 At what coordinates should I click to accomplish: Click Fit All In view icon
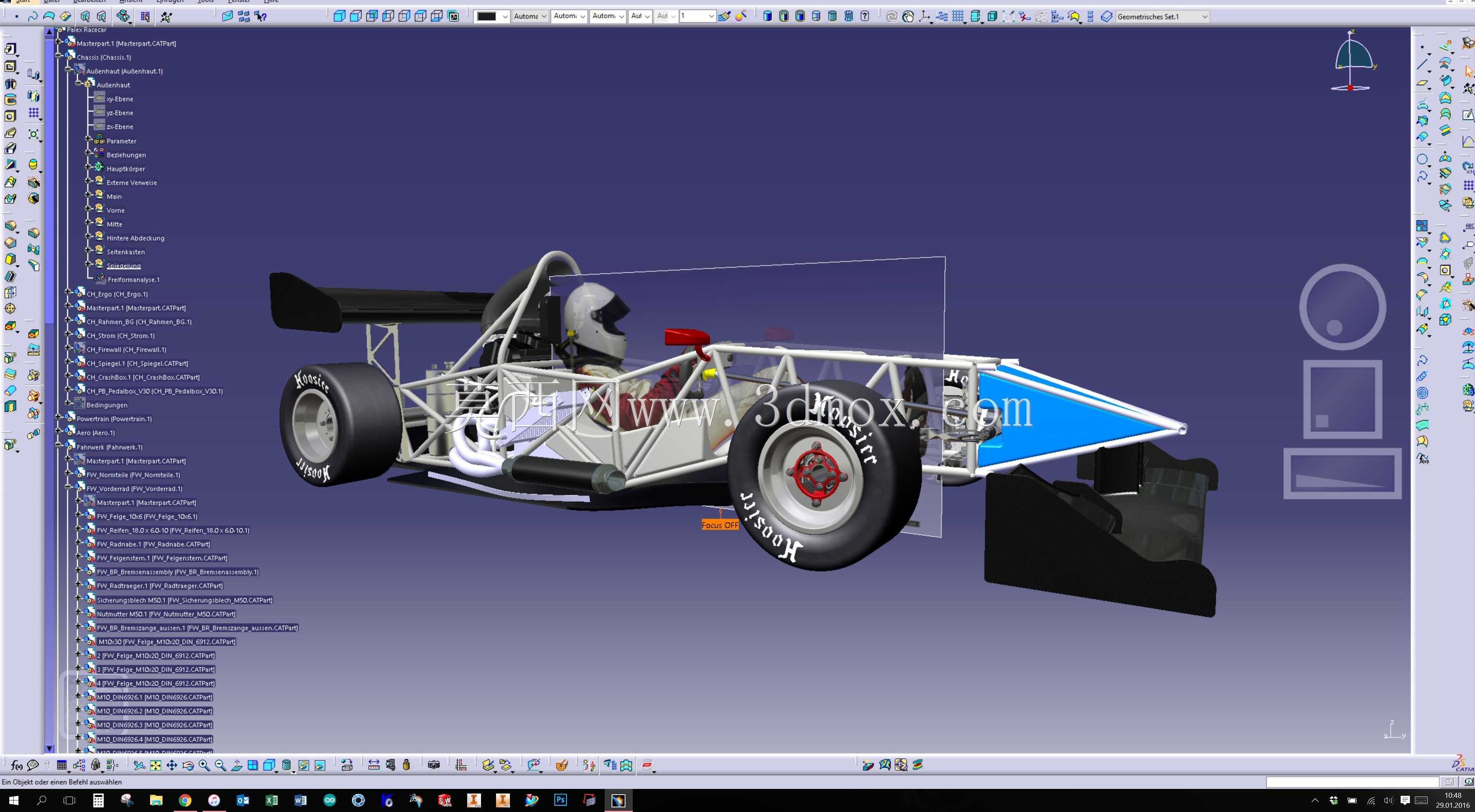click(x=155, y=765)
